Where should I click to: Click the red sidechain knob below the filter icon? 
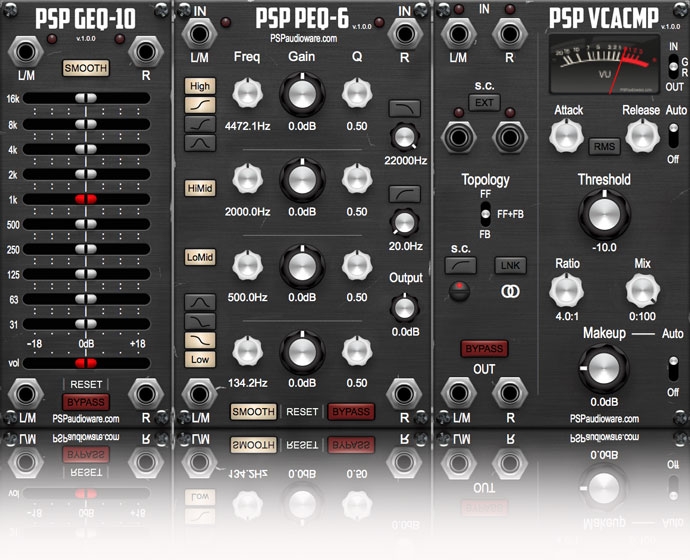(x=459, y=291)
